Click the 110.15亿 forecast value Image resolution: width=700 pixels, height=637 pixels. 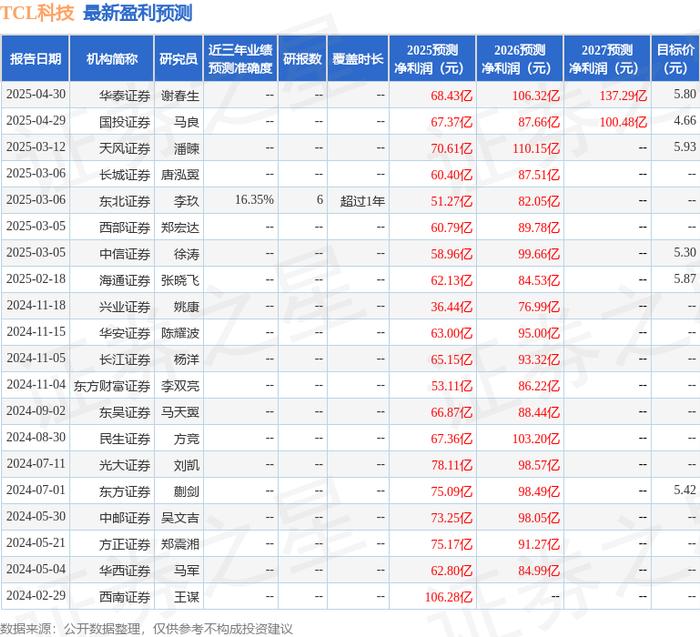(x=536, y=148)
